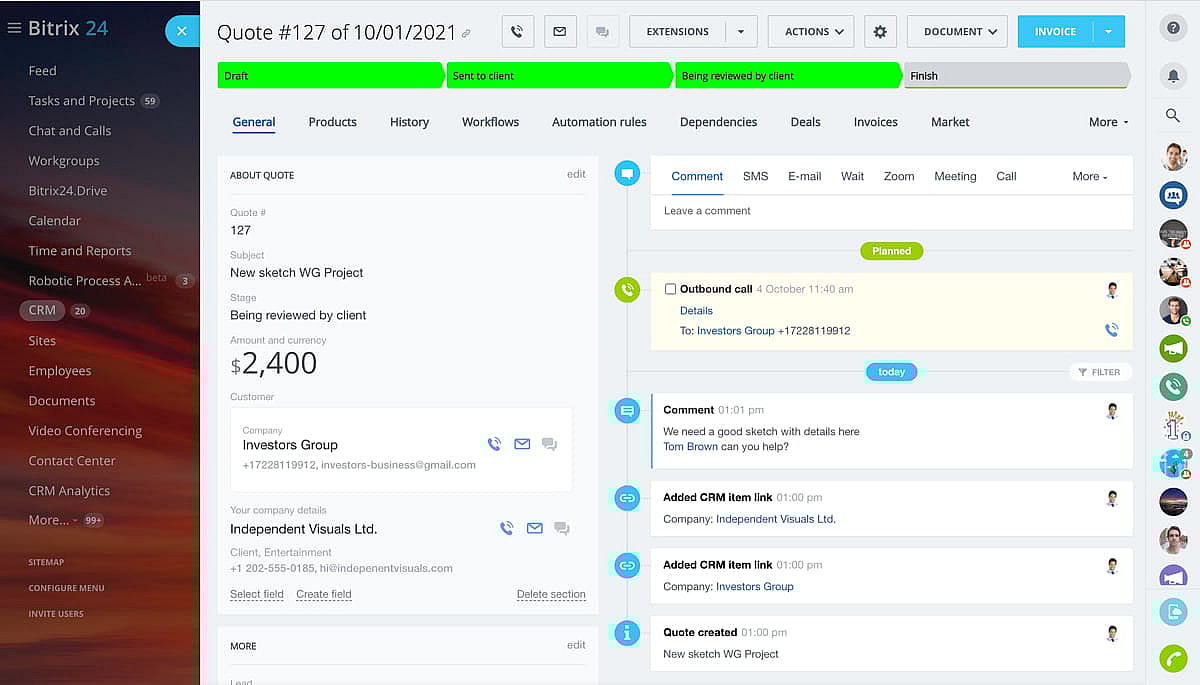Click the link icon beside Independent Visuals entry
Image resolution: width=1200 pixels, height=685 pixels.
tap(627, 497)
